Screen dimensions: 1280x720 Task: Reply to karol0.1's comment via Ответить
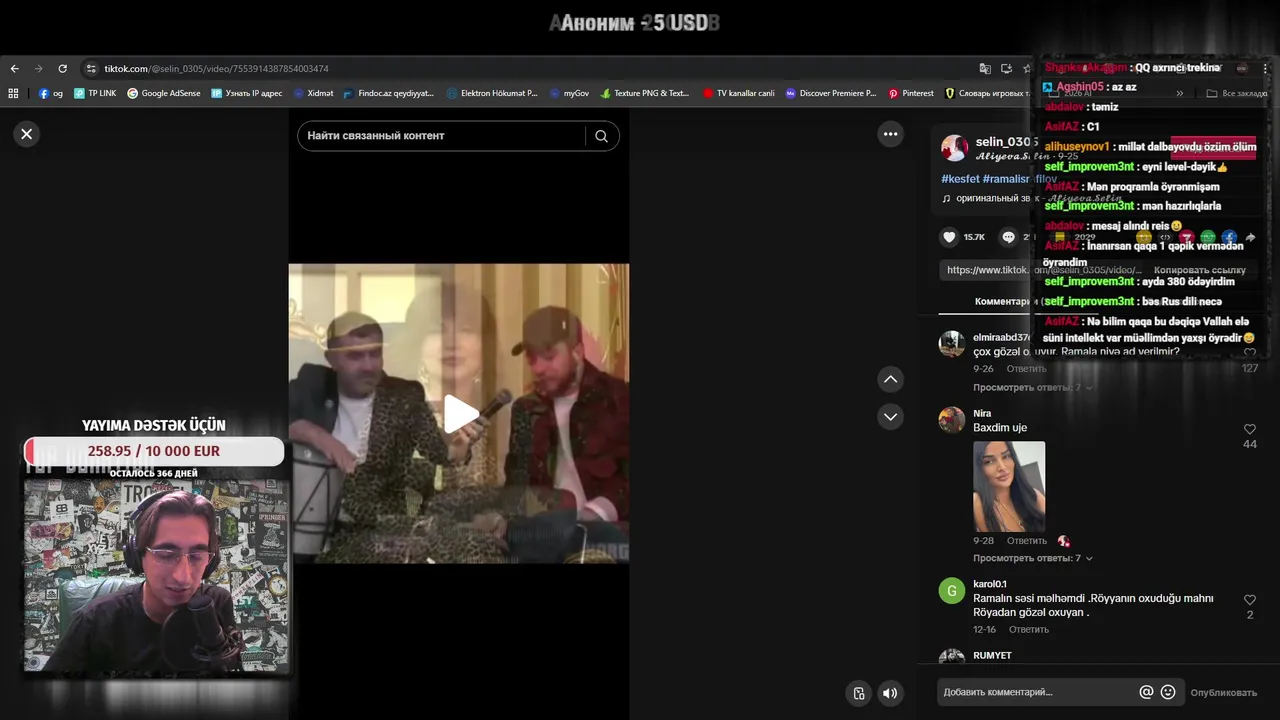[1028, 630]
